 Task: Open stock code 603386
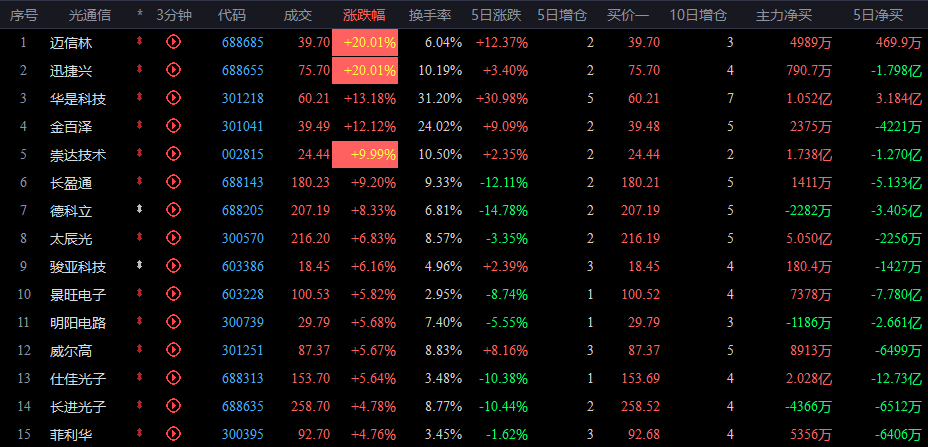click(243, 266)
